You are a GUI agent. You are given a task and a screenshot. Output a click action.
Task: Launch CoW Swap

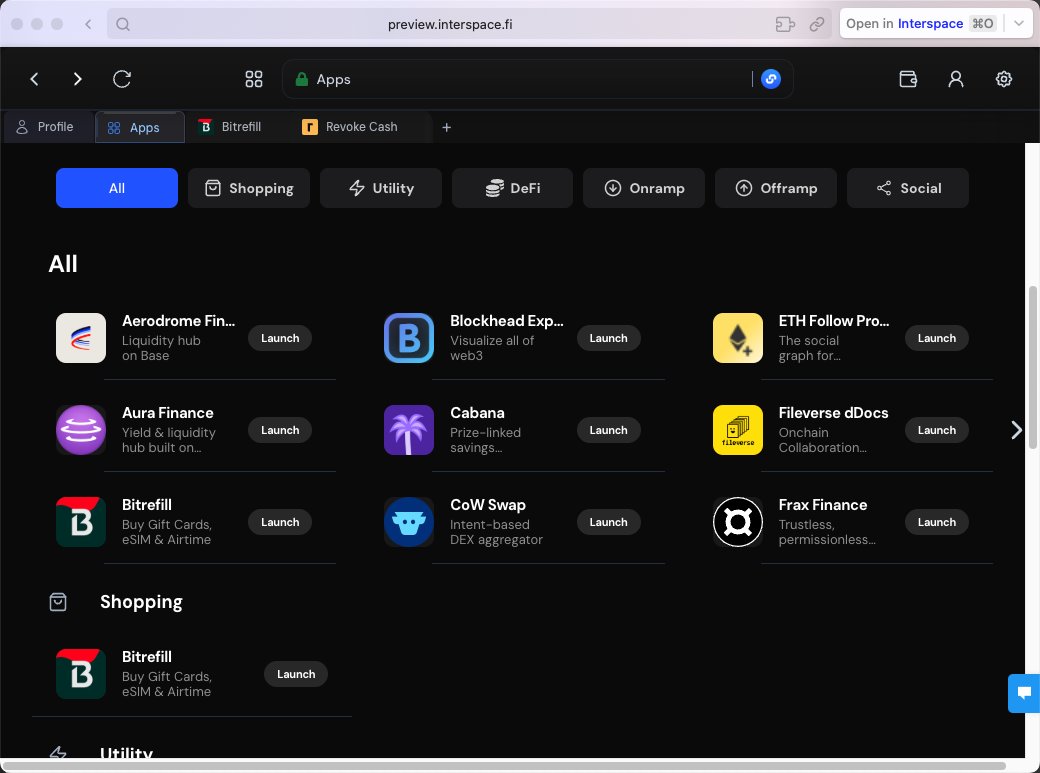coord(608,522)
